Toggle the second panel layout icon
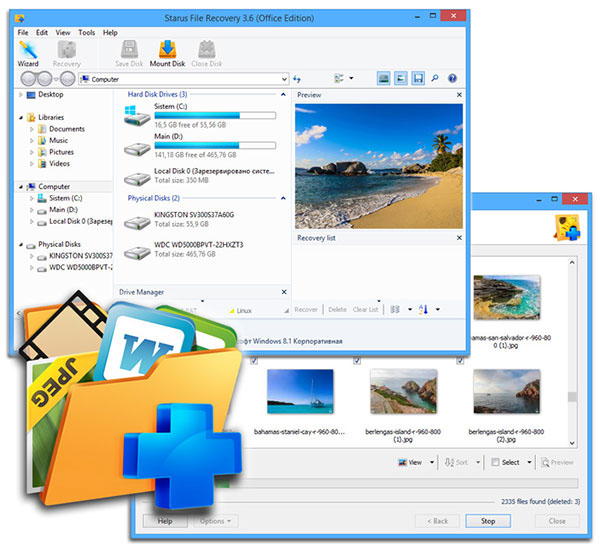This screenshot has height=544, width=600. 401,78
